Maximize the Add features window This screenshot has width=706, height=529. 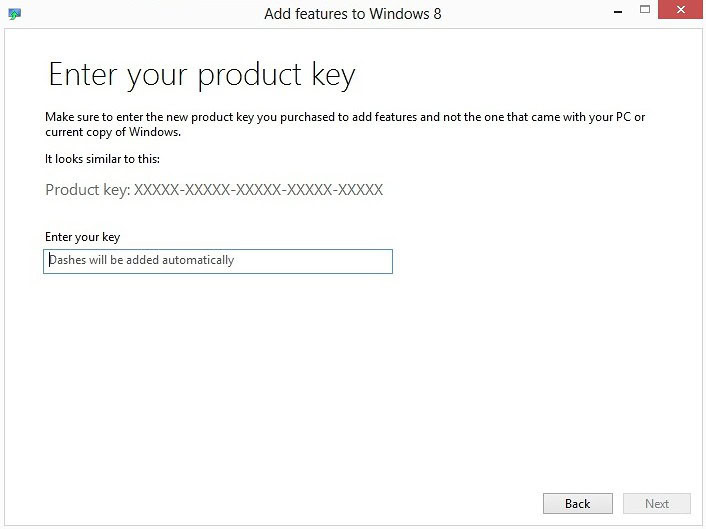(645, 9)
